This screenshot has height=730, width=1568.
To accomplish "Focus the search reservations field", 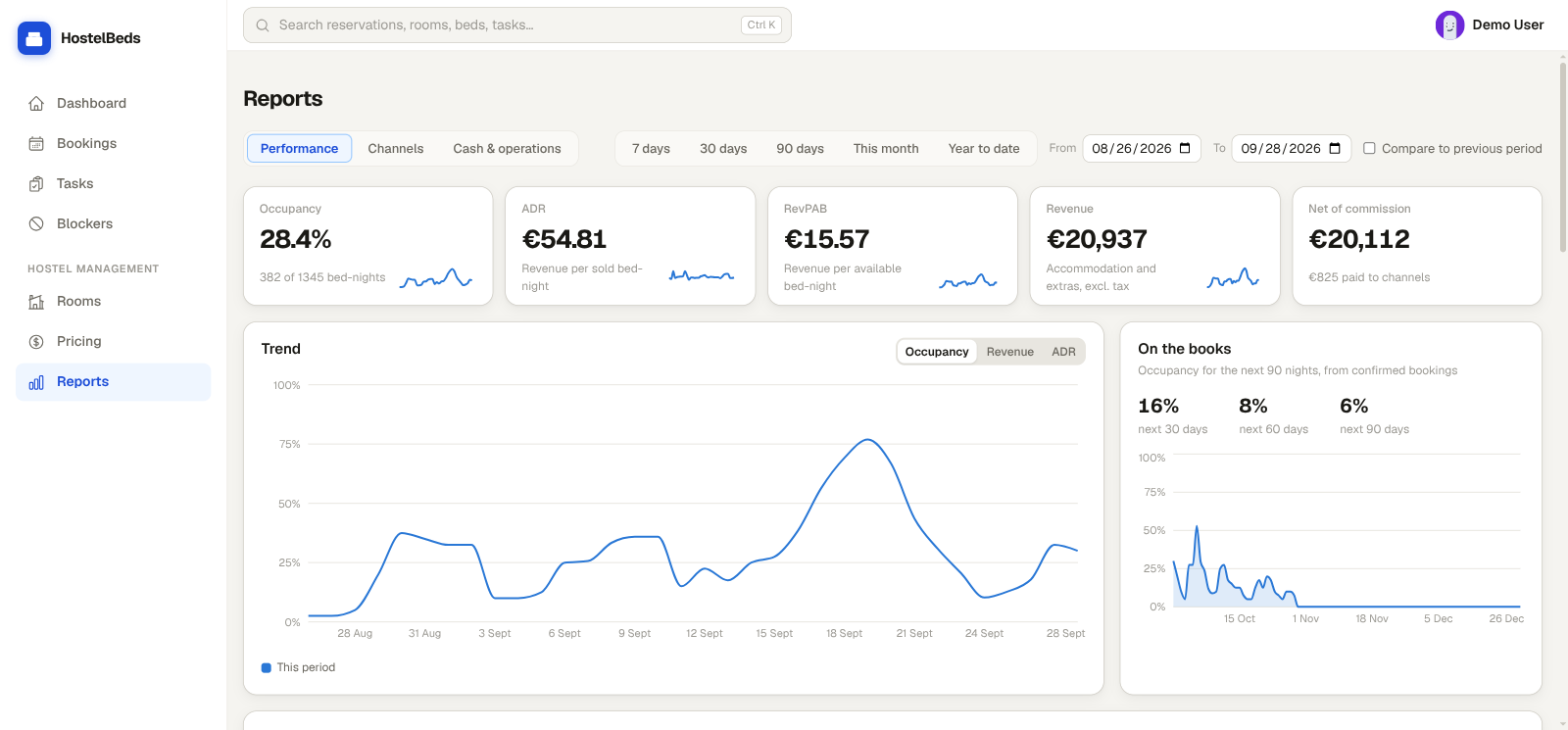I will click(516, 25).
